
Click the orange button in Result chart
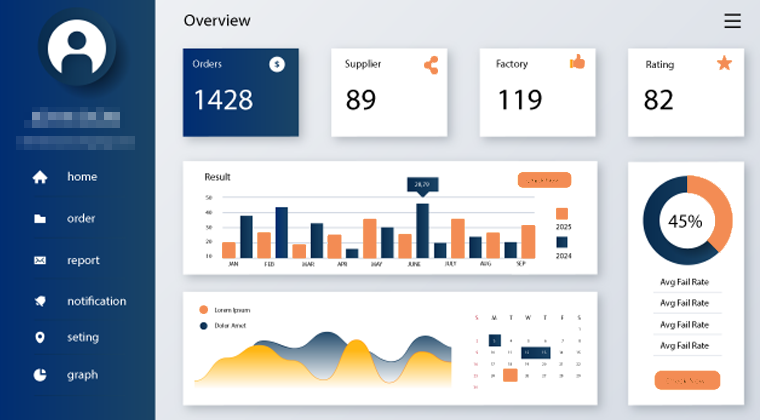(544, 180)
